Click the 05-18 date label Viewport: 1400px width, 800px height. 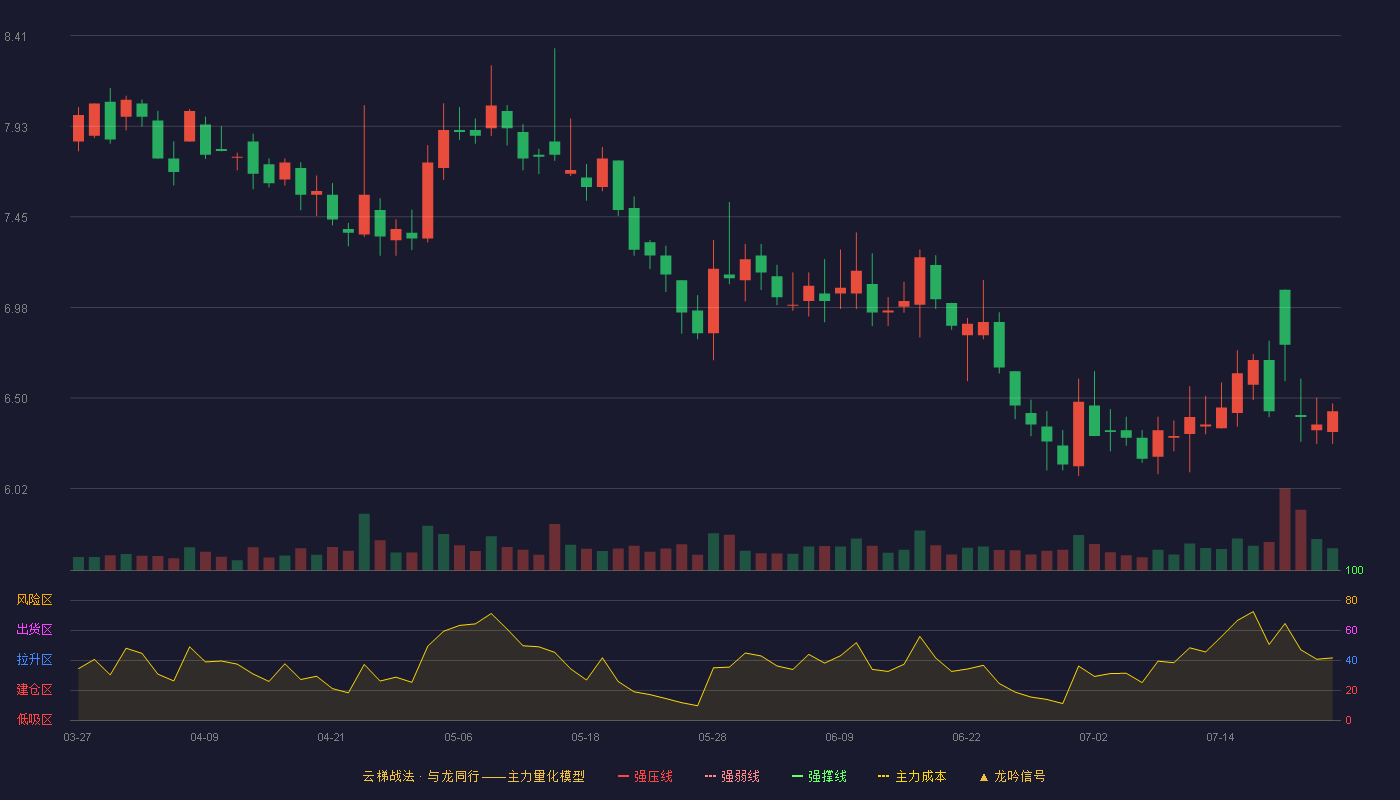click(585, 737)
